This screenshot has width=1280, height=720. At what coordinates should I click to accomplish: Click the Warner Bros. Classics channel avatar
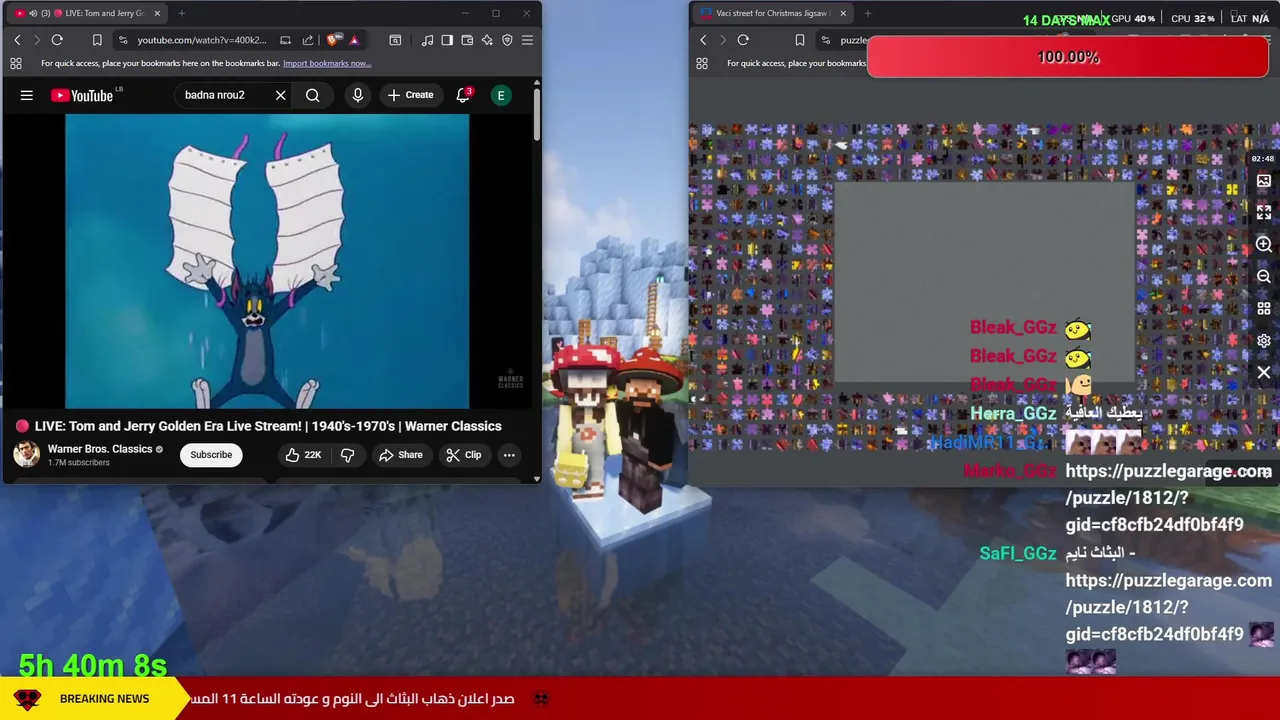(27, 454)
